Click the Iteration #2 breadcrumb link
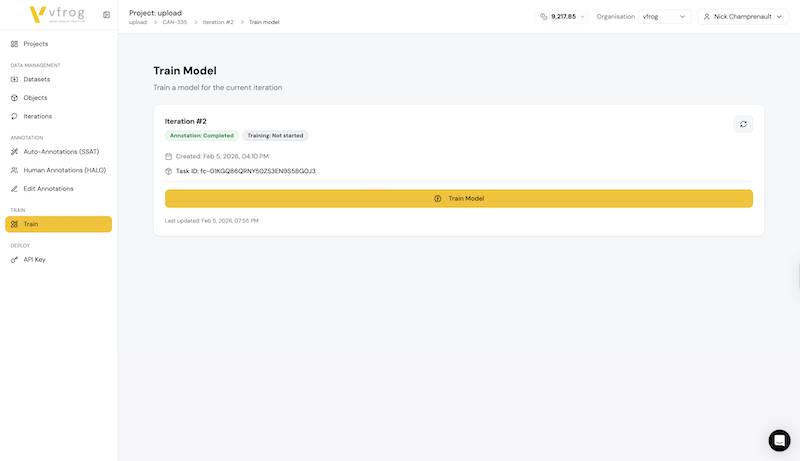This screenshot has width=800, height=461. 217,22
